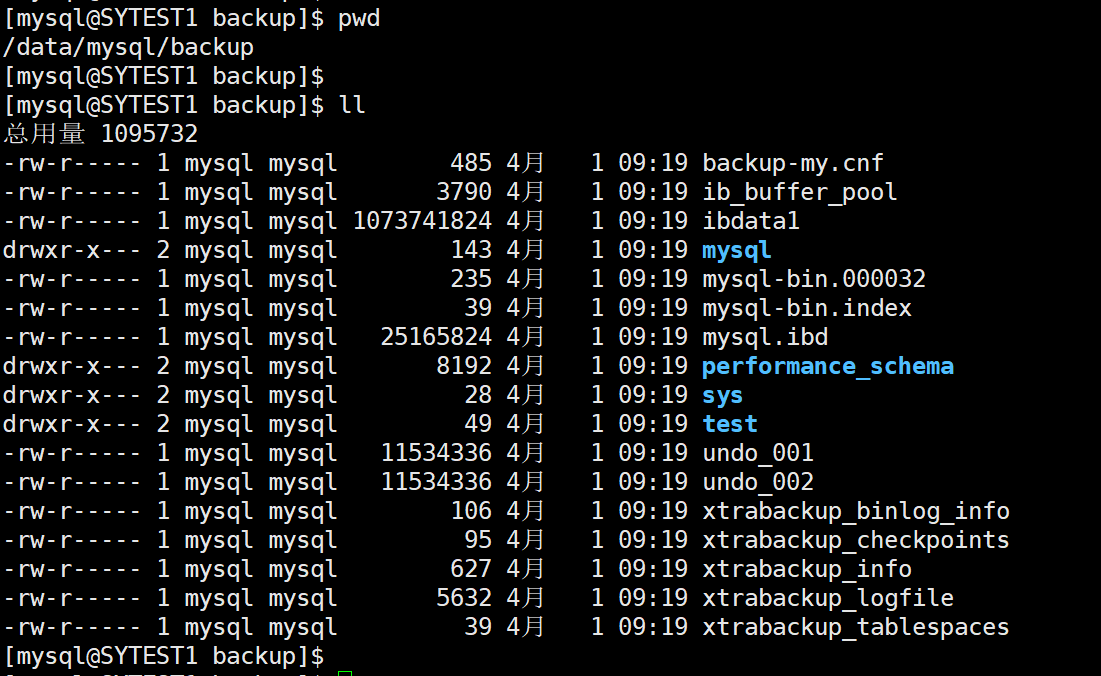Select the test directory name
The image size is (1101, 676).
pyautogui.click(x=730, y=424)
